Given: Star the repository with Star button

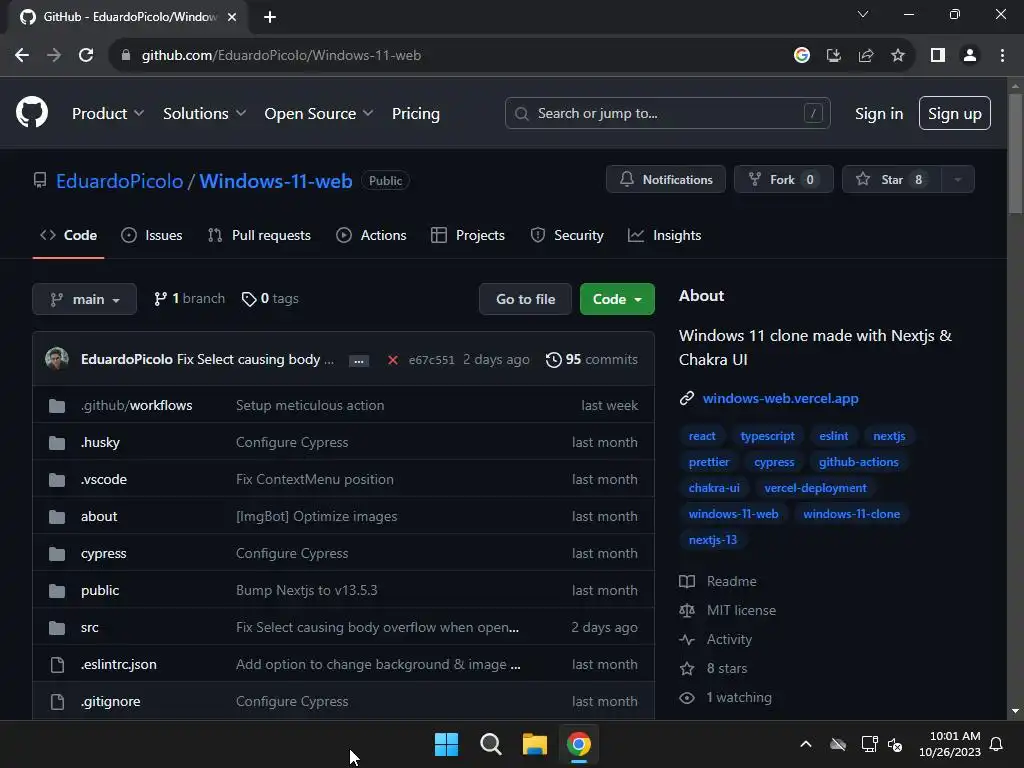Looking at the screenshot, I should [892, 180].
